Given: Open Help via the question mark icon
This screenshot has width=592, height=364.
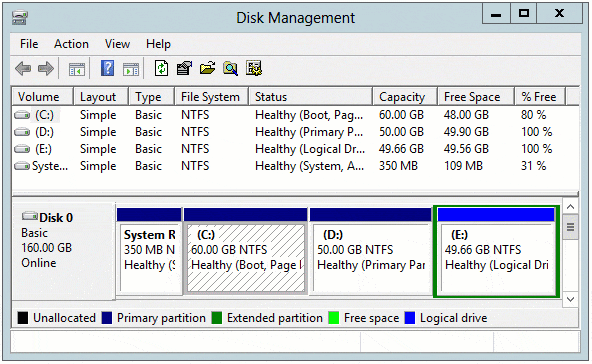Looking at the screenshot, I should pyautogui.click(x=108, y=68).
